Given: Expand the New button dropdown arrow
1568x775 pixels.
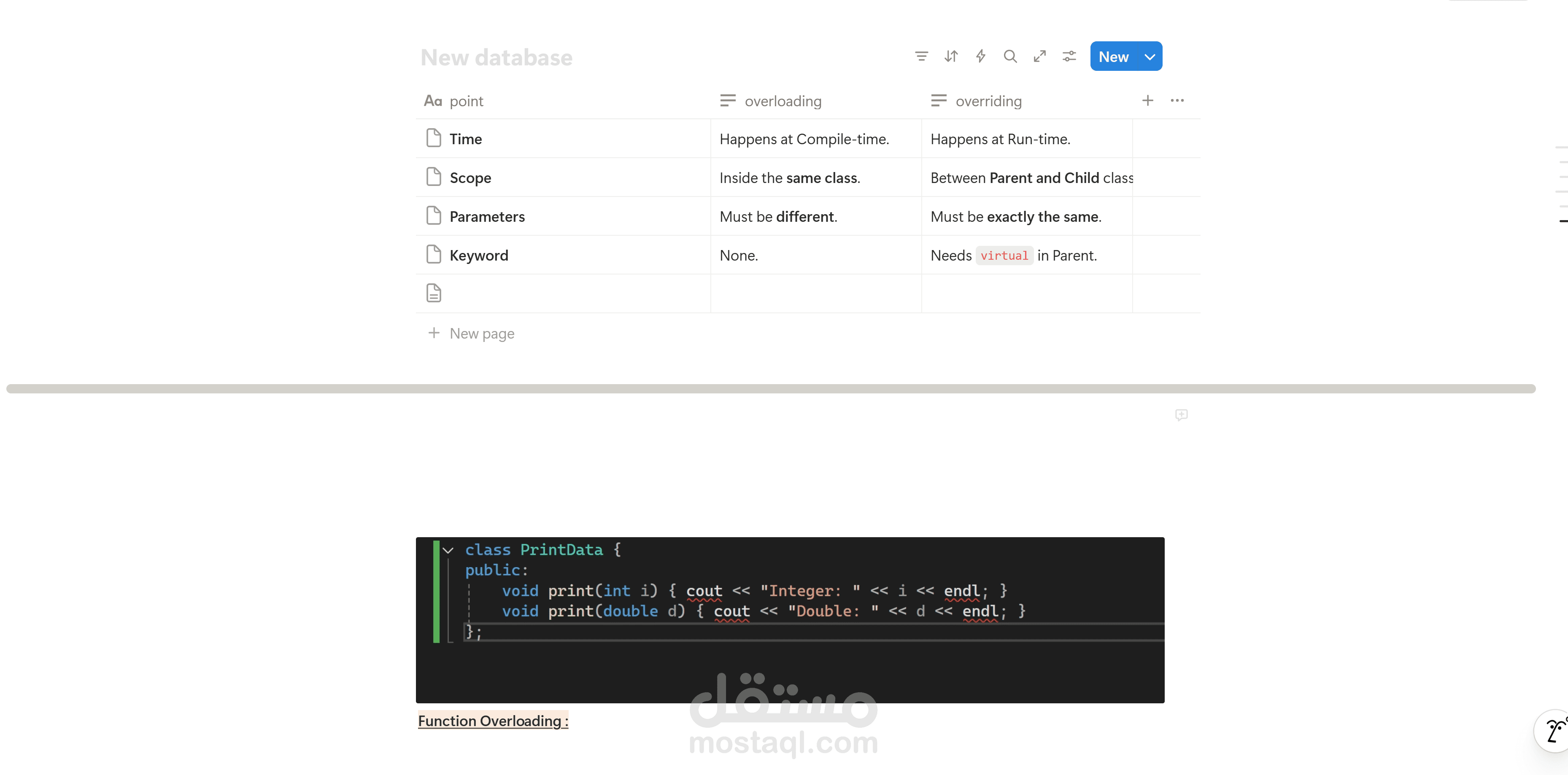Looking at the screenshot, I should pyautogui.click(x=1149, y=57).
